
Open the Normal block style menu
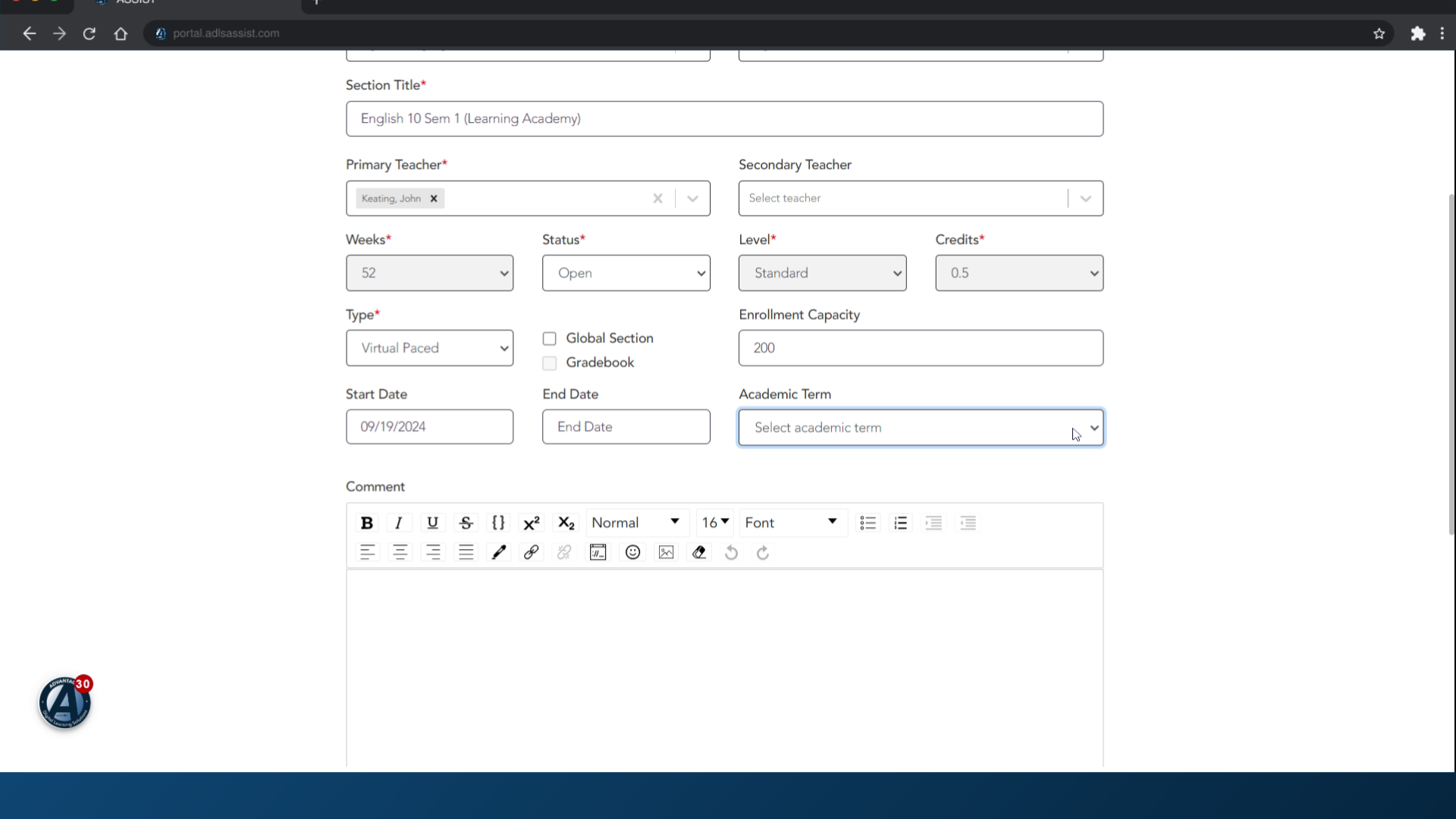click(635, 522)
